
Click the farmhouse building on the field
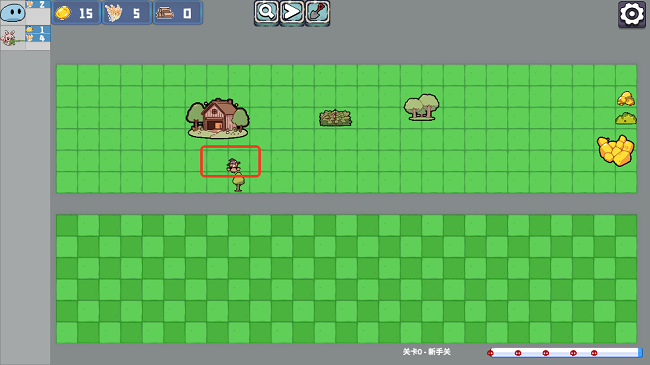pos(218,118)
